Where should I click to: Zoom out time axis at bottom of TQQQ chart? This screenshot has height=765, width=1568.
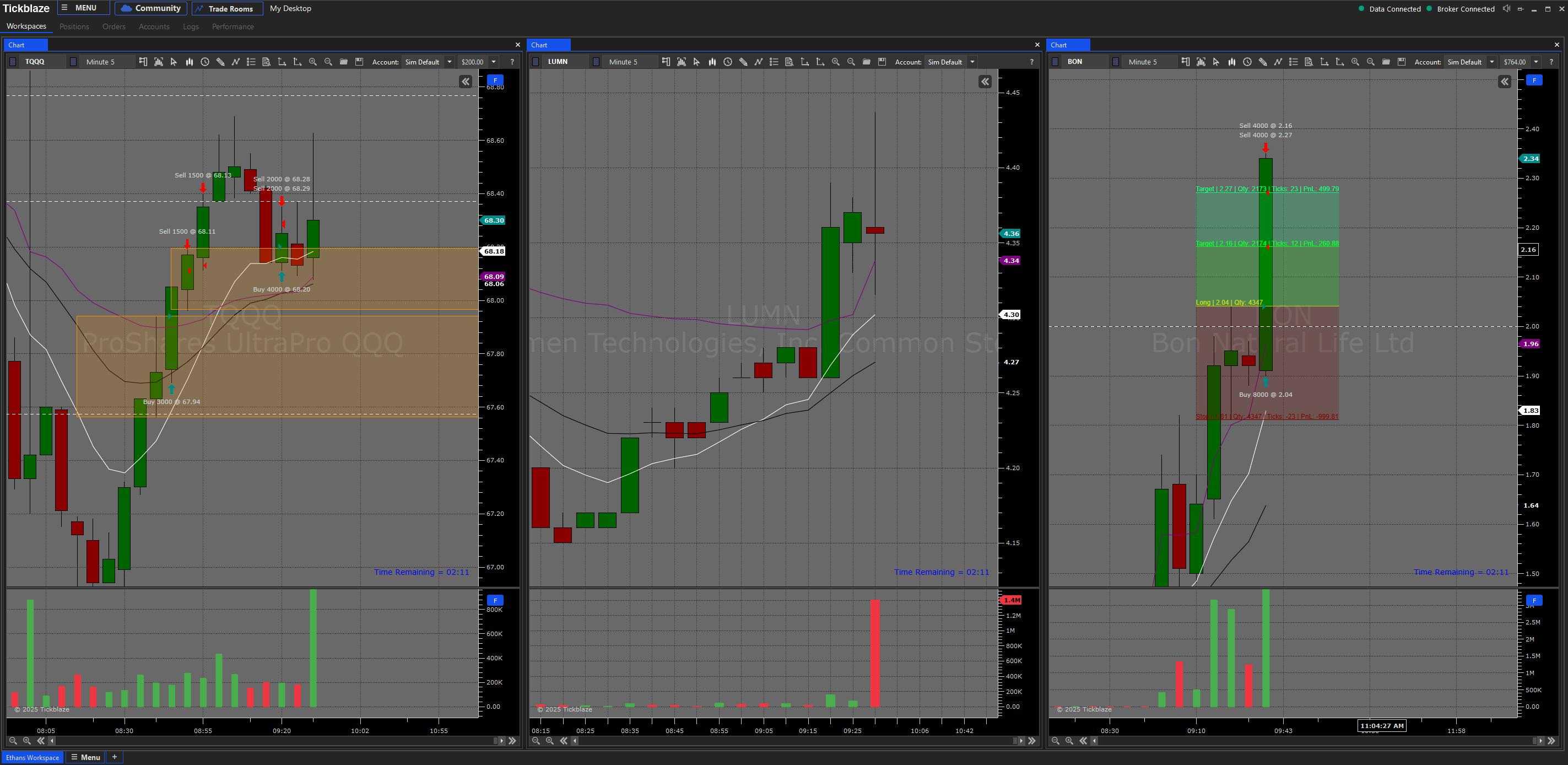coord(13,741)
